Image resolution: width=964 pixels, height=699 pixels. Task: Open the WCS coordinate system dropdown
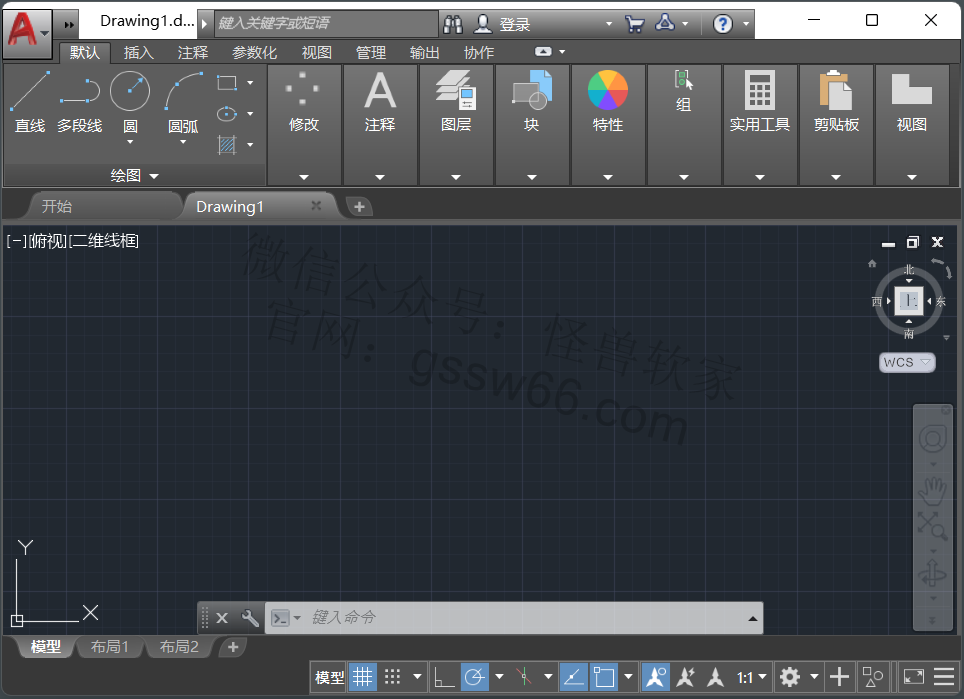[x=907, y=362]
